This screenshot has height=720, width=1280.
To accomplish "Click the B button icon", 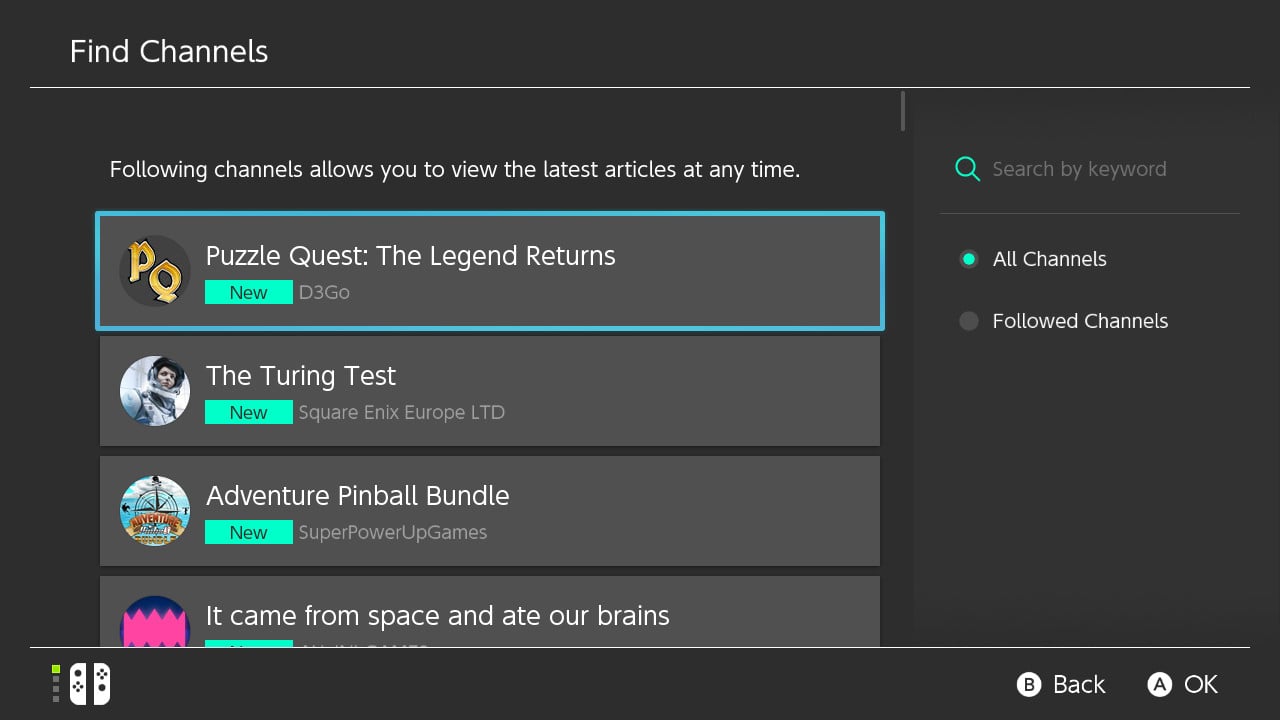I will pos(1028,685).
